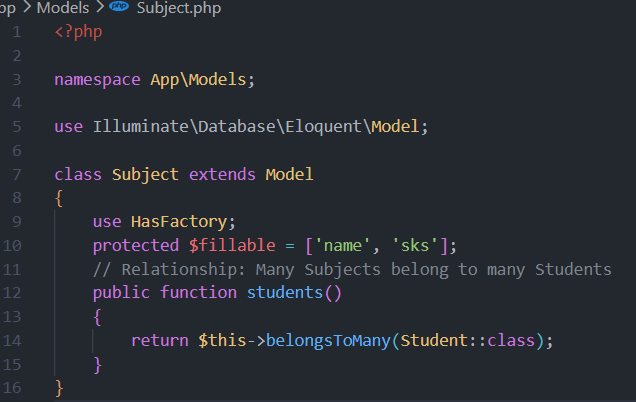Viewport: 636px width, 402px height.
Task: Open the Subject.php breadcrumb item
Action: (179, 8)
